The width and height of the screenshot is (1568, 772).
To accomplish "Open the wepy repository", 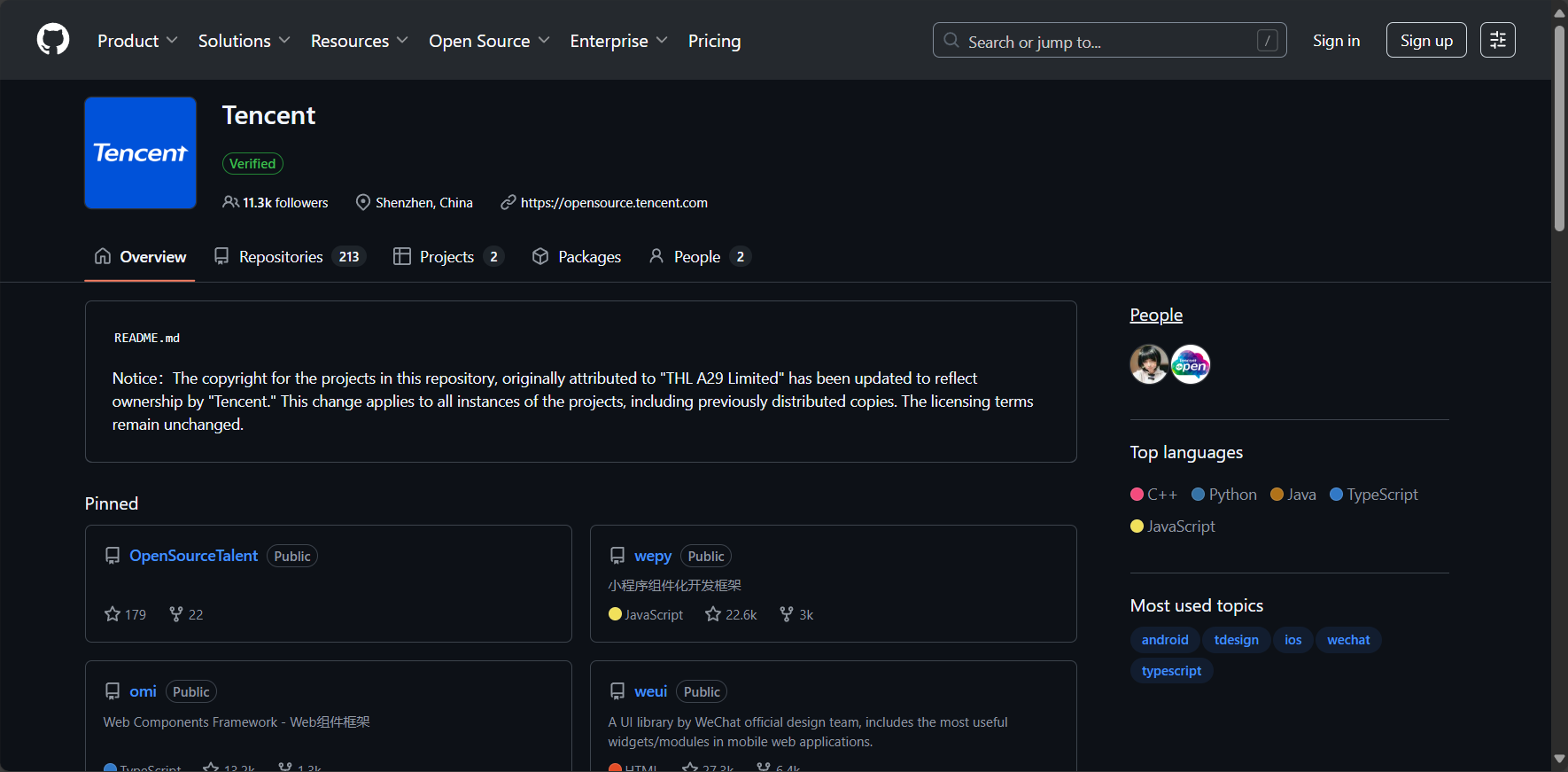I will pyautogui.click(x=653, y=556).
